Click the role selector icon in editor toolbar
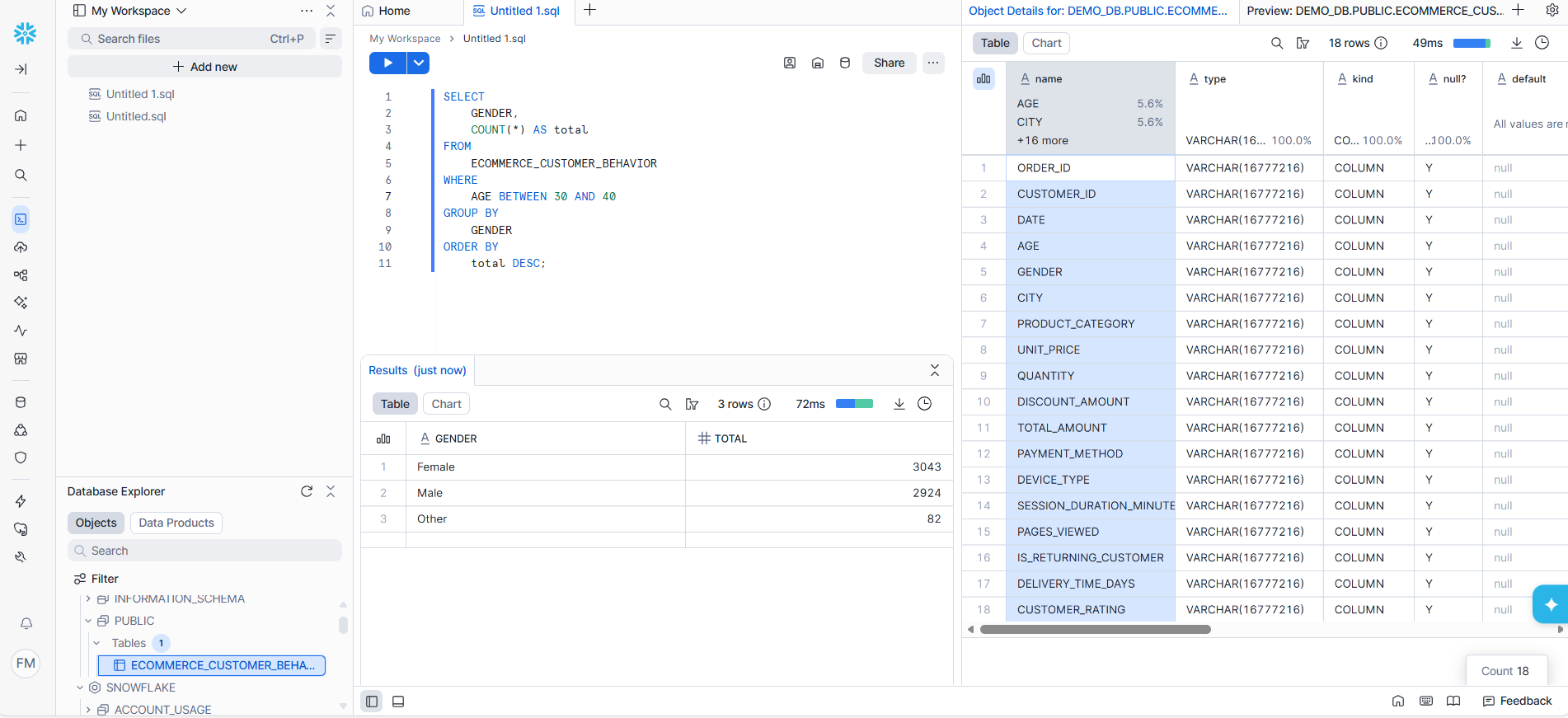Viewport: 1568px width, 718px height. pyautogui.click(x=790, y=63)
